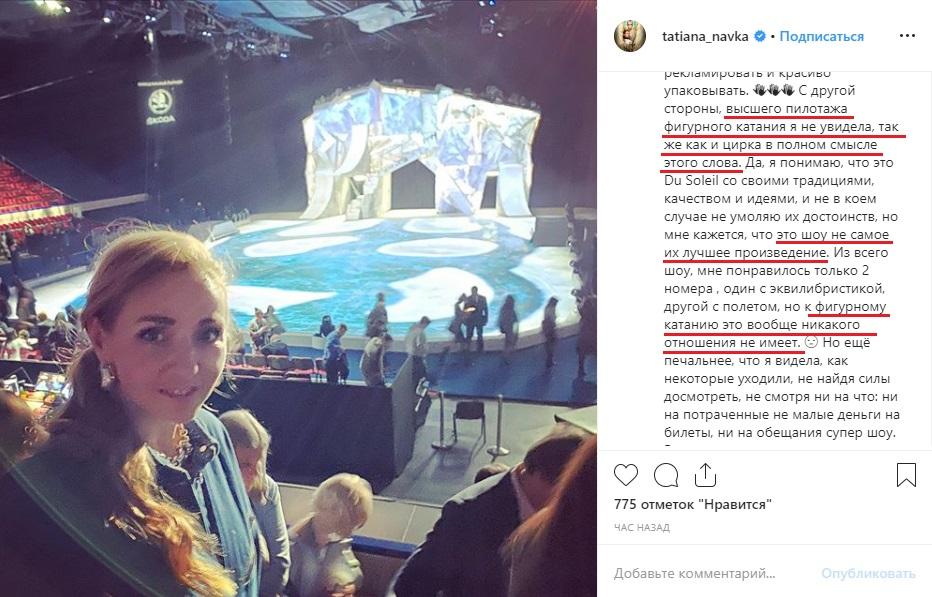The image size is (932, 597).
Task: Open tatiana_navka profile avatar
Action: [629, 36]
